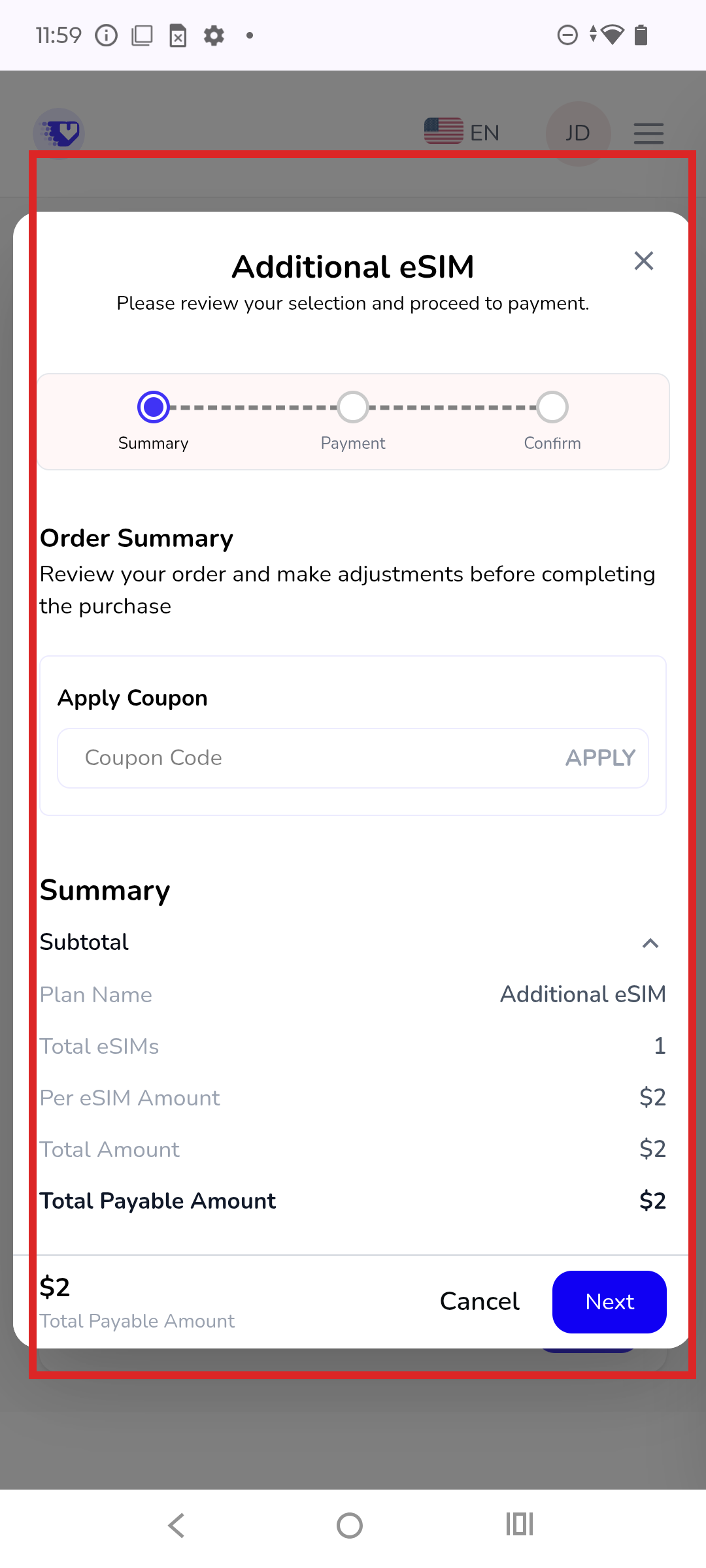Tap the Payment step label
The height and width of the screenshot is (1568, 706).
[353, 444]
